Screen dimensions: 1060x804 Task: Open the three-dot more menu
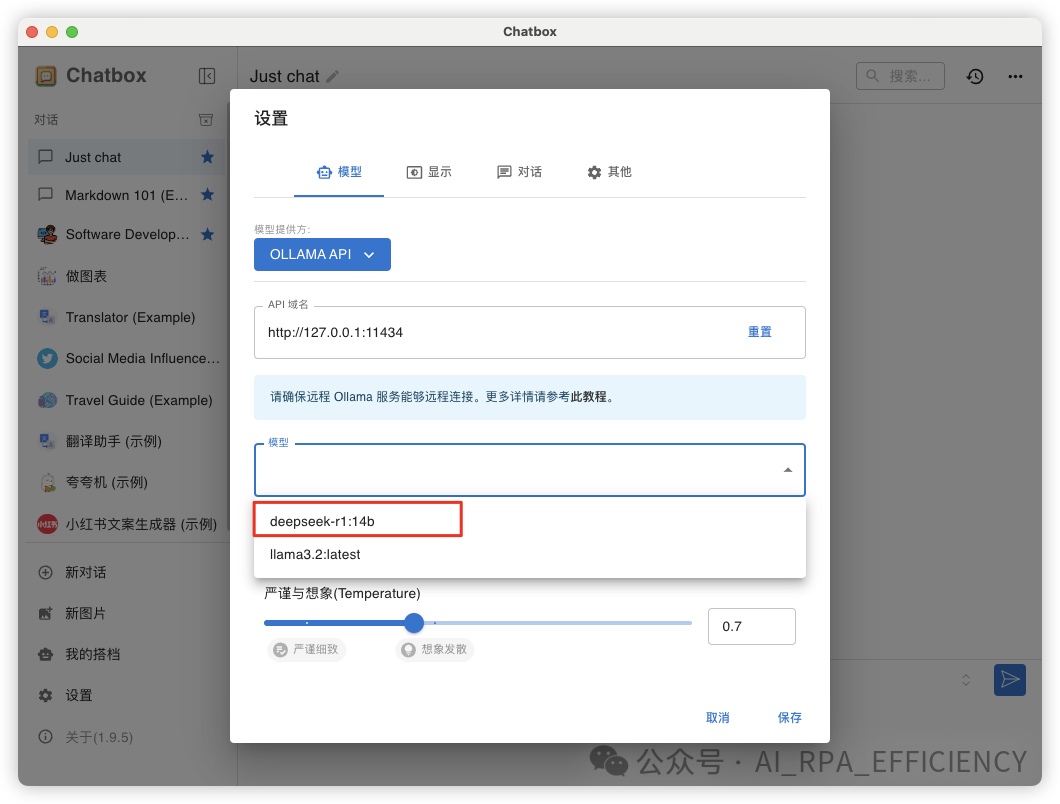click(x=1015, y=76)
